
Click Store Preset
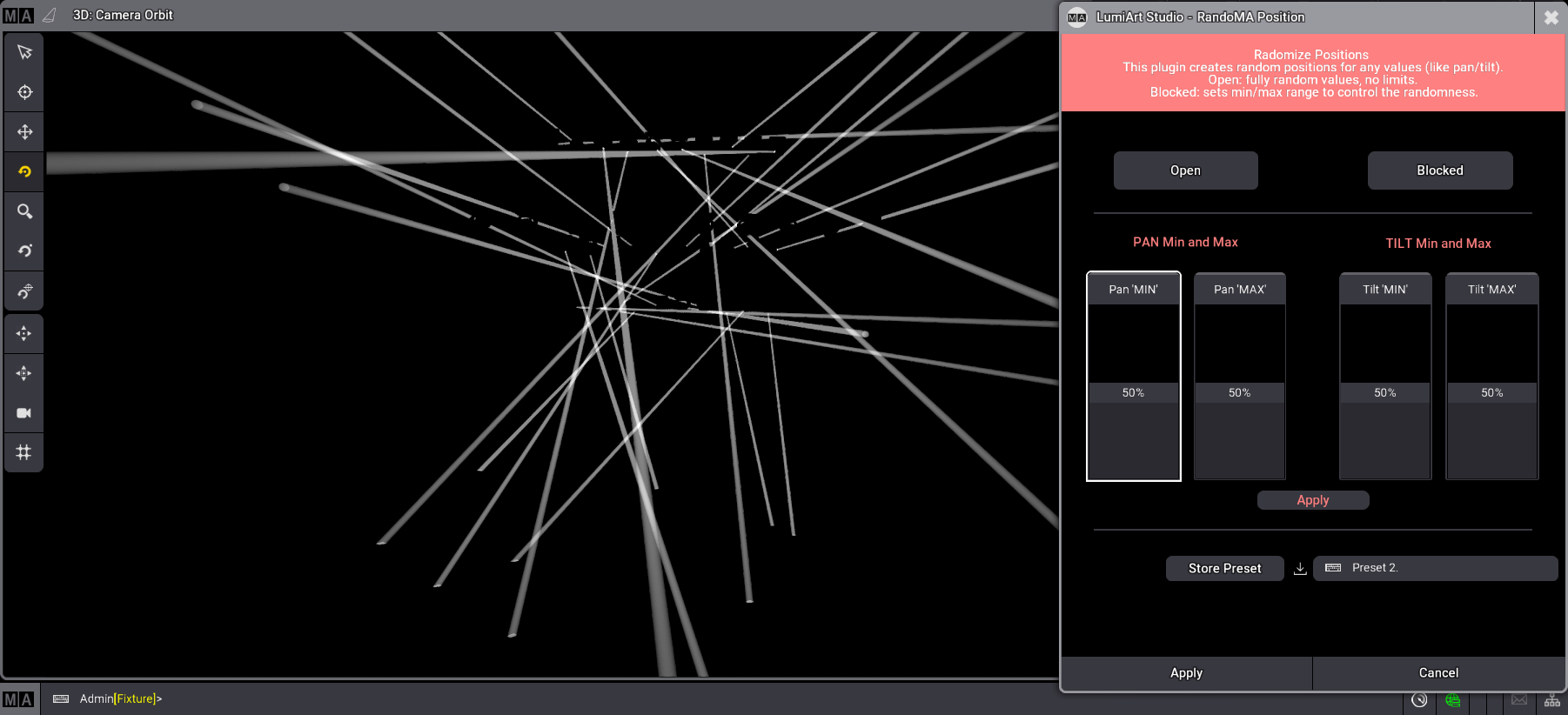coord(1224,568)
